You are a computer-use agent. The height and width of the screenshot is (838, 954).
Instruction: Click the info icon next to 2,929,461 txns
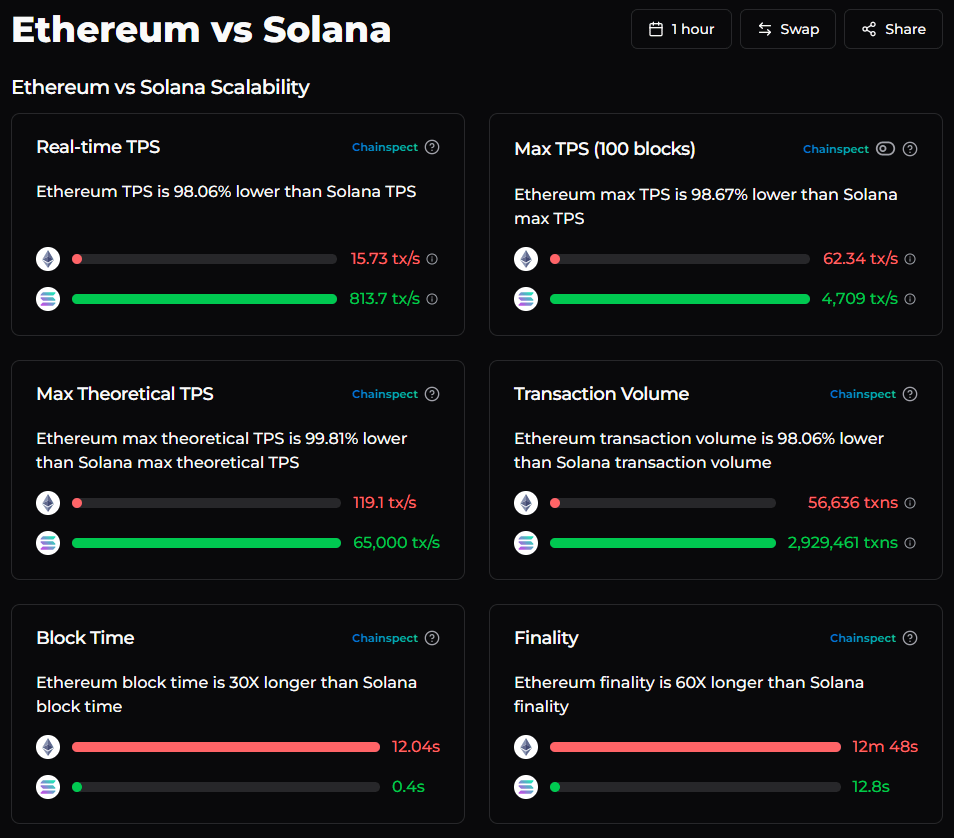click(909, 542)
